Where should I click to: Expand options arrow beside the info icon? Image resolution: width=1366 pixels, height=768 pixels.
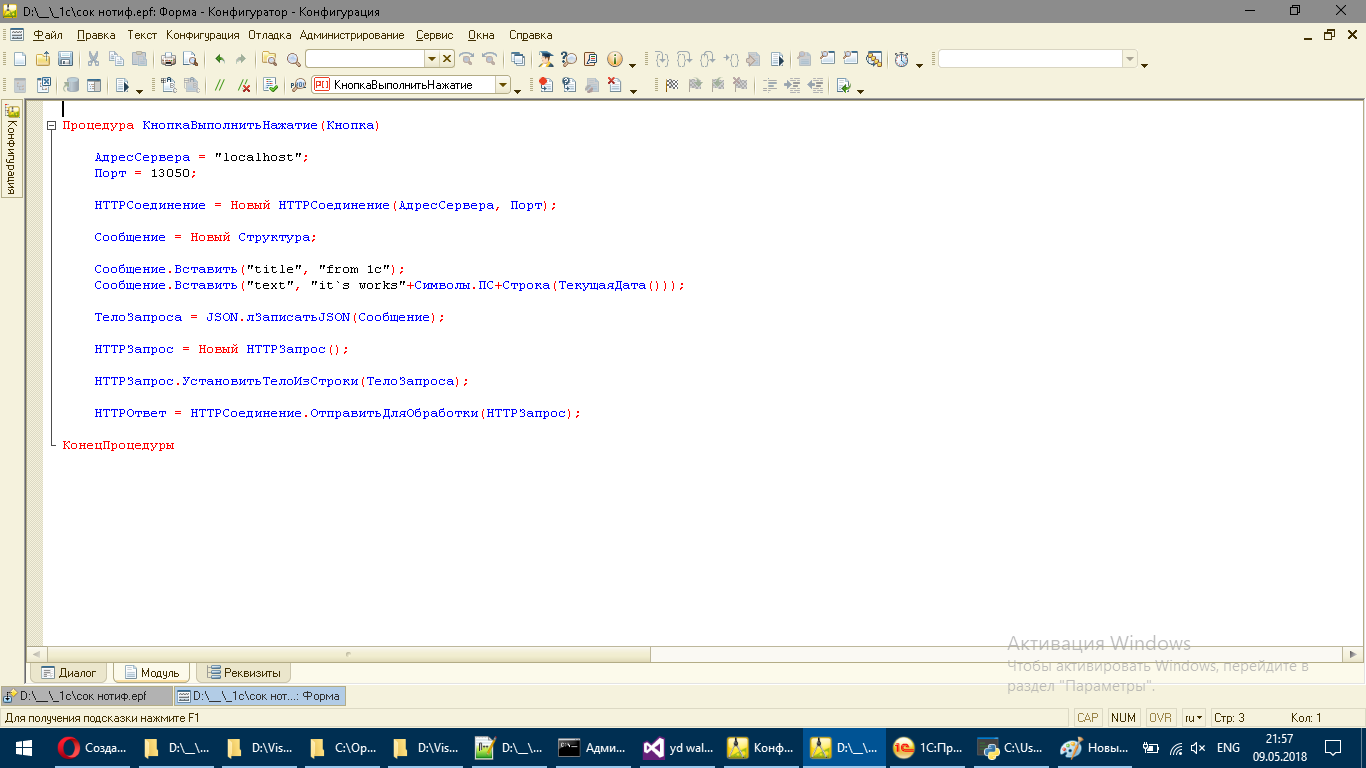(x=632, y=65)
